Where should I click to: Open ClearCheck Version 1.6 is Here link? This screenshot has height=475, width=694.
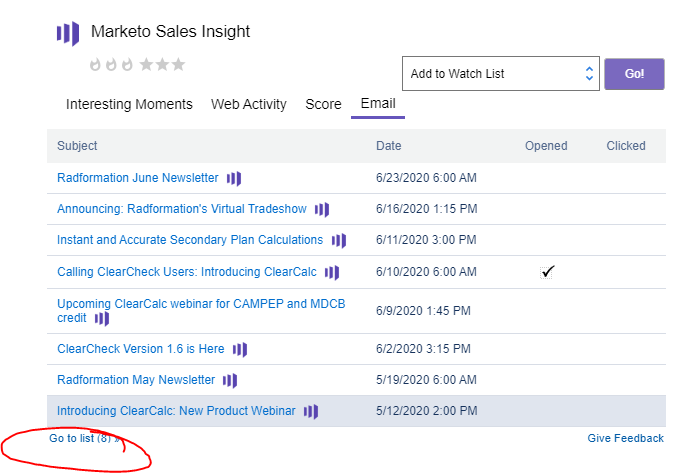(141, 349)
